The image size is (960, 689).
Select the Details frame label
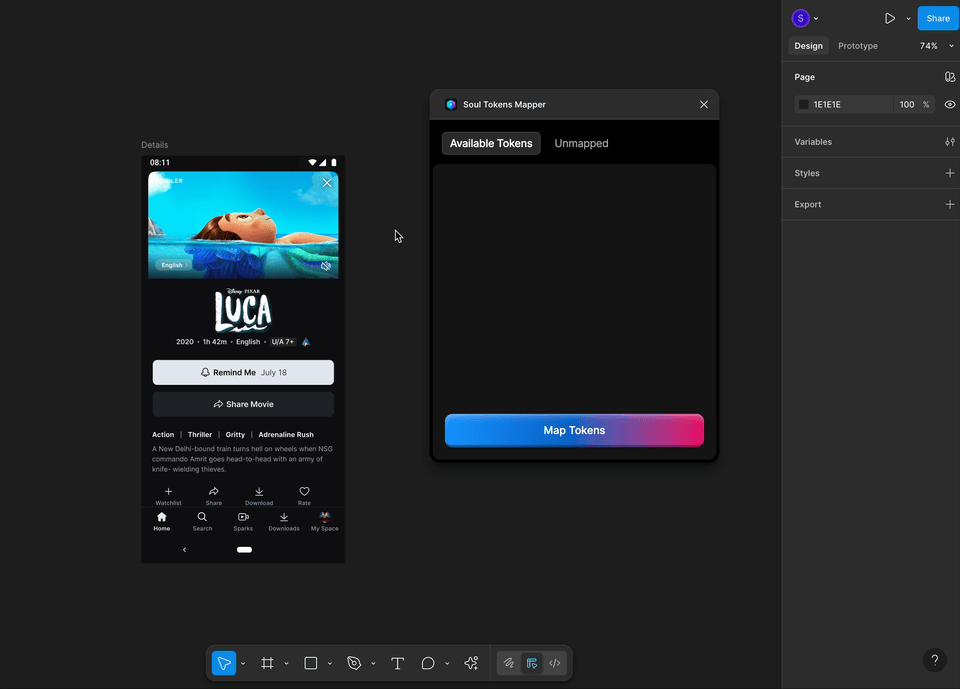[154, 145]
